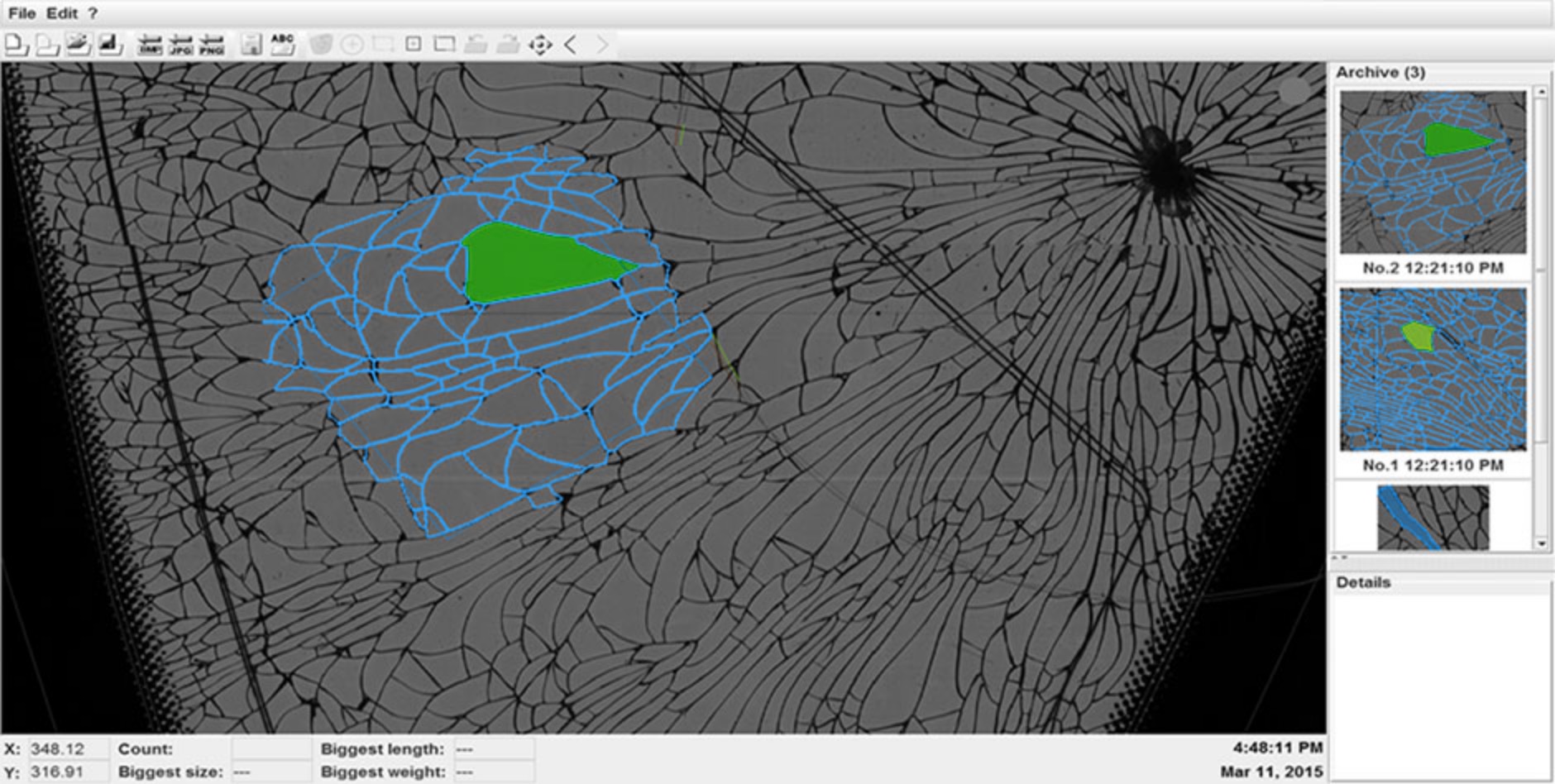Activate the pan navigation tool

coord(538,45)
